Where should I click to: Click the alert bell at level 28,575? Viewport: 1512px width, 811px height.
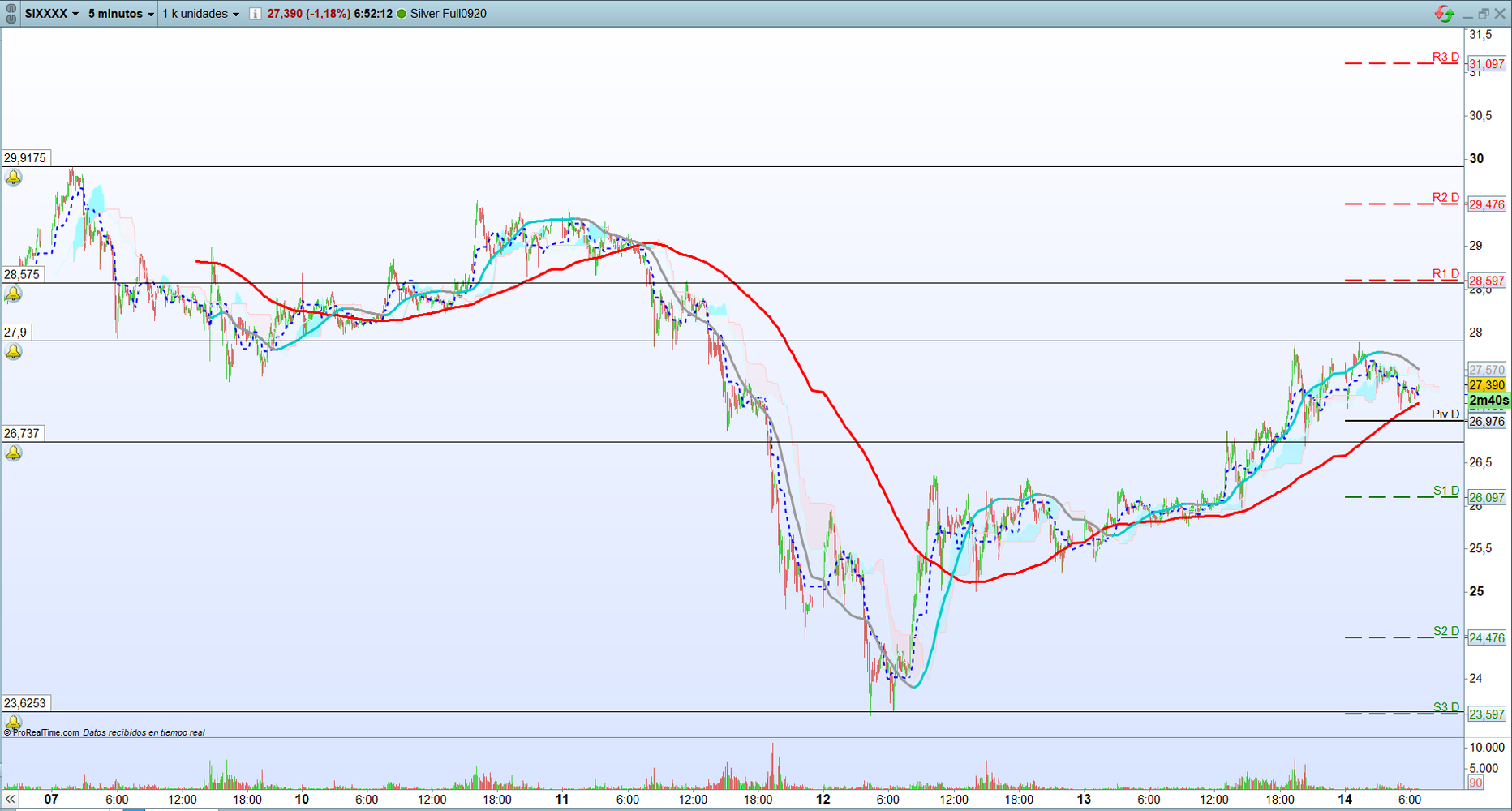[x=14, y=294]
